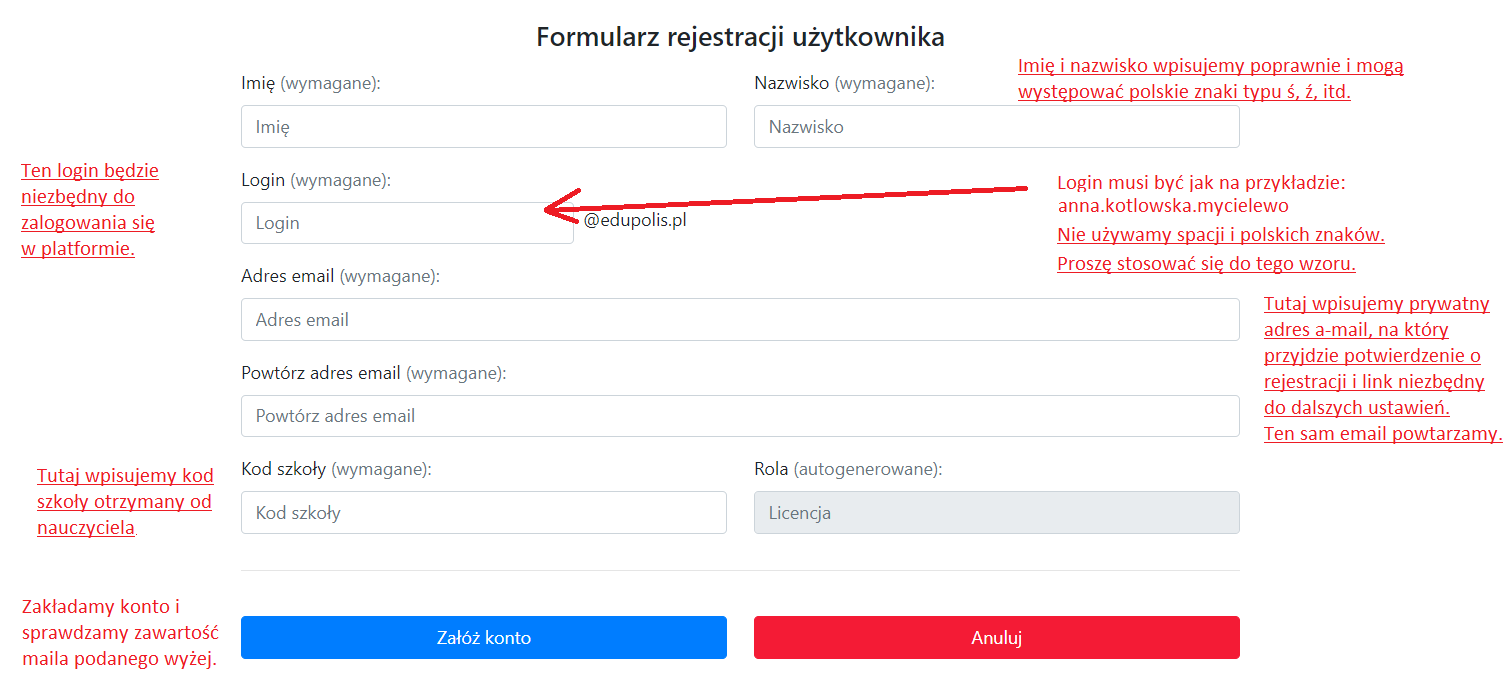Click the Login (wymagane) label
Image resolution: width=1509 pixels, height=680 pixels.
tap(316, 180)
